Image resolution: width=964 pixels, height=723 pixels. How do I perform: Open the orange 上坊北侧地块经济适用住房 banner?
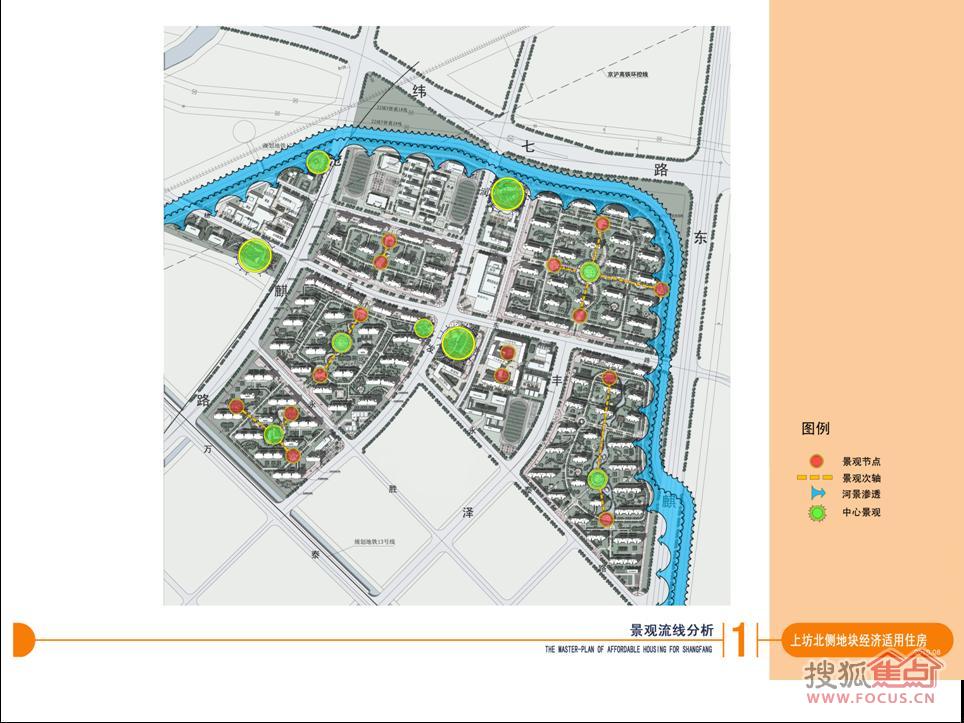(859, 640)
